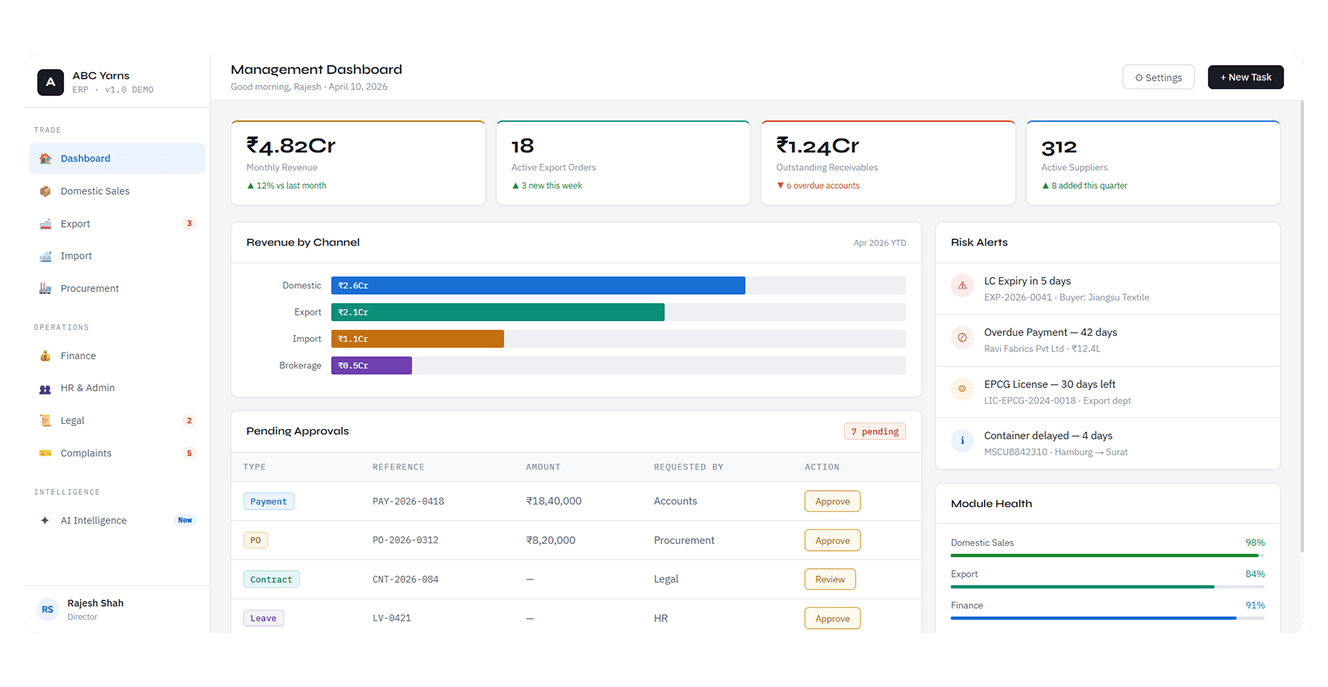Image resolution: width=1328 pixels, height=687 pixels.
Task: Click the Container delayed info icon
Action: pyautogui.click(x=963, y=440)
